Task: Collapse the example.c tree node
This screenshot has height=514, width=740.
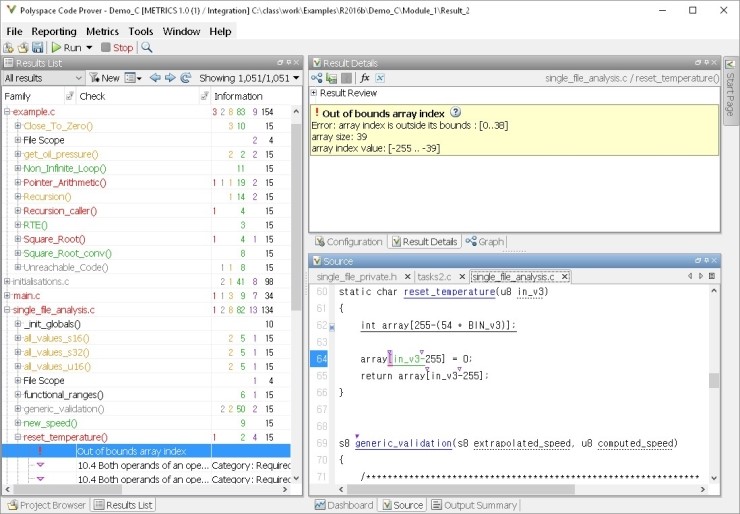Action: [x=7, y=112]
